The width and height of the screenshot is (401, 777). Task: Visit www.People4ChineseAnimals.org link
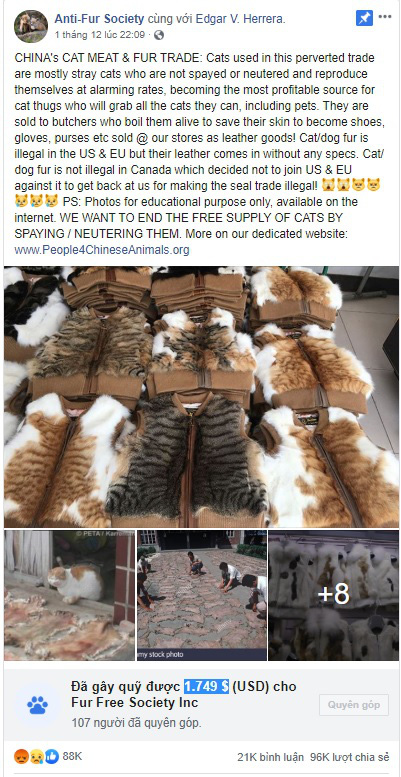point(102,250)
